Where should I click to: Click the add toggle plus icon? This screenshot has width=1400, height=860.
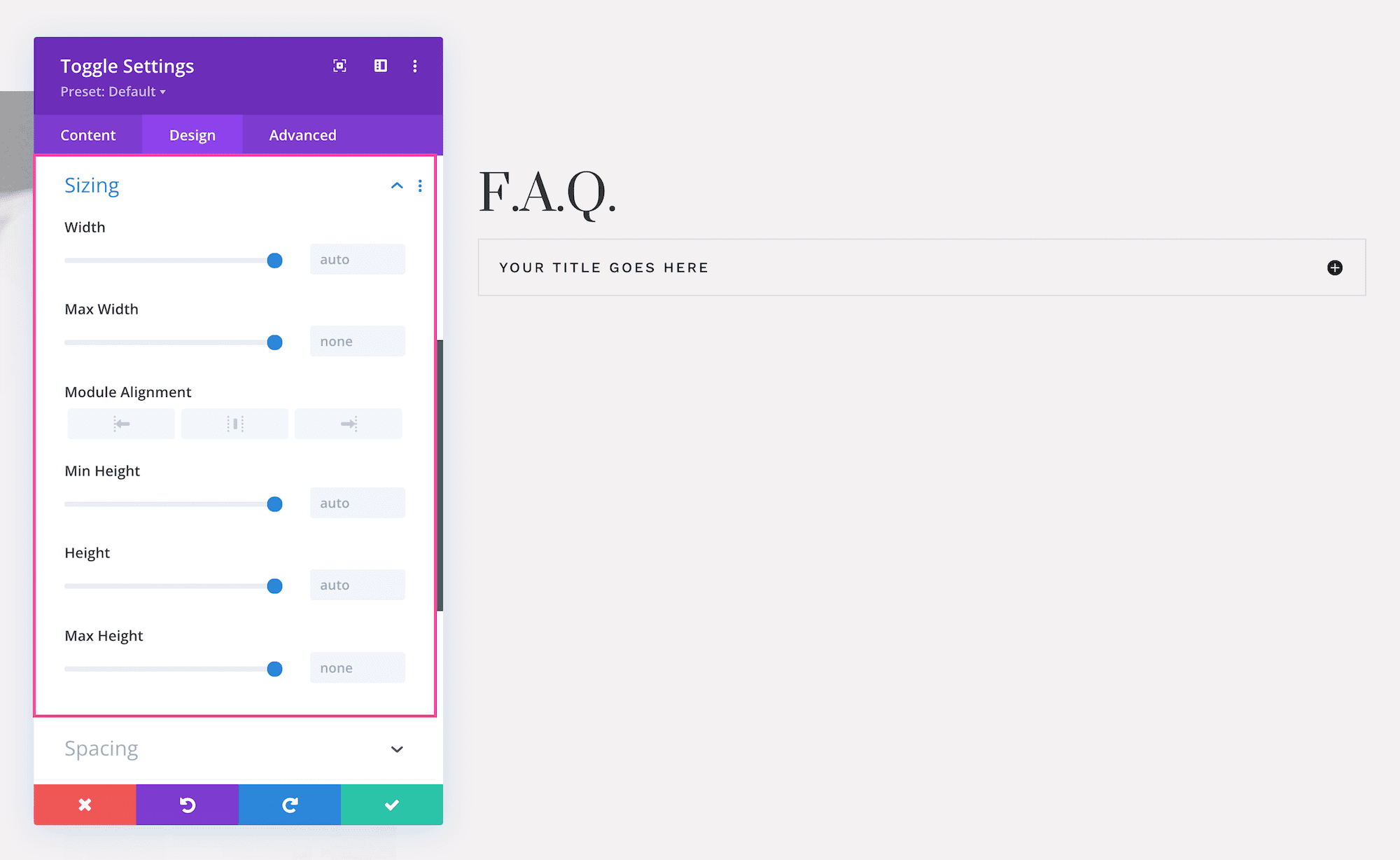1335,267
